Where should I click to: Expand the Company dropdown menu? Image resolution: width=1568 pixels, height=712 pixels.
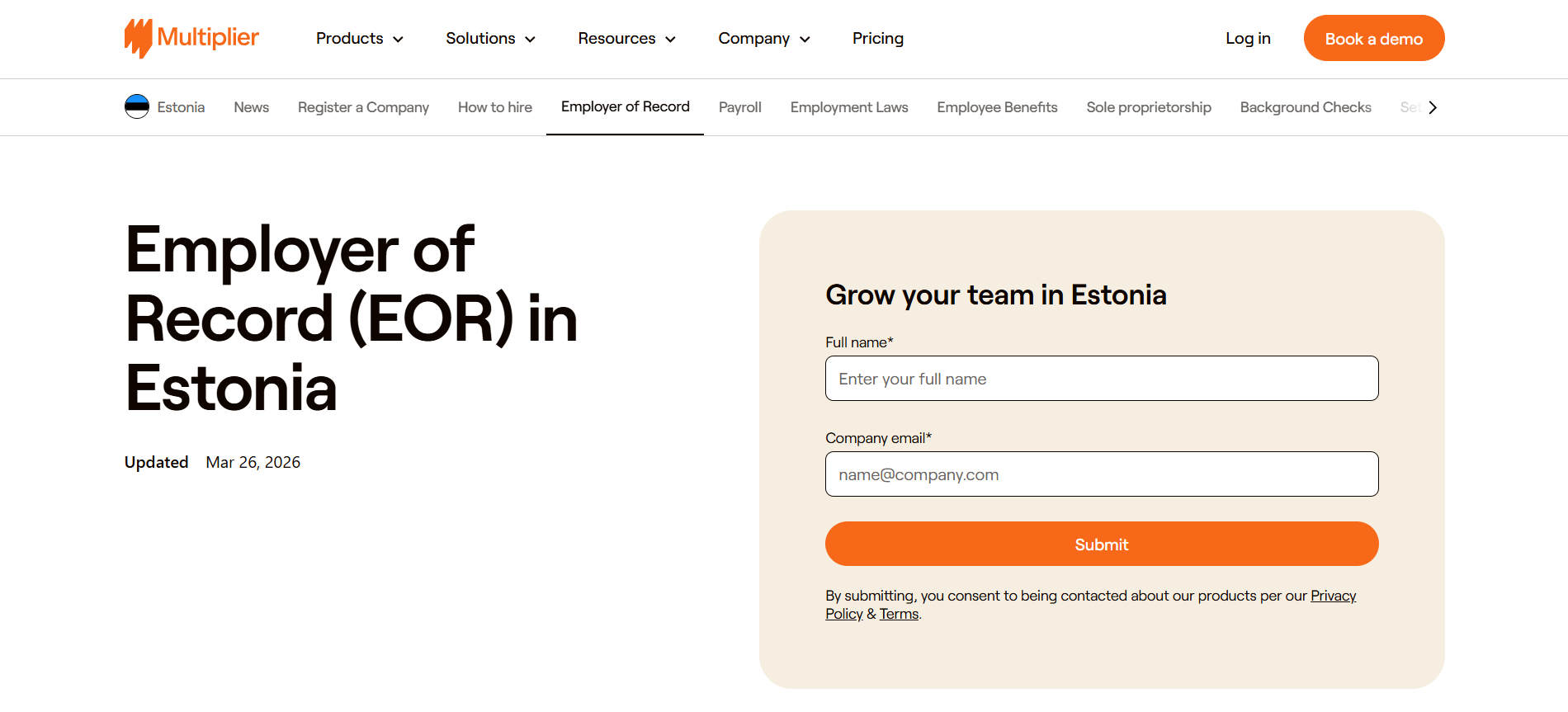click(x=764, y=39)
